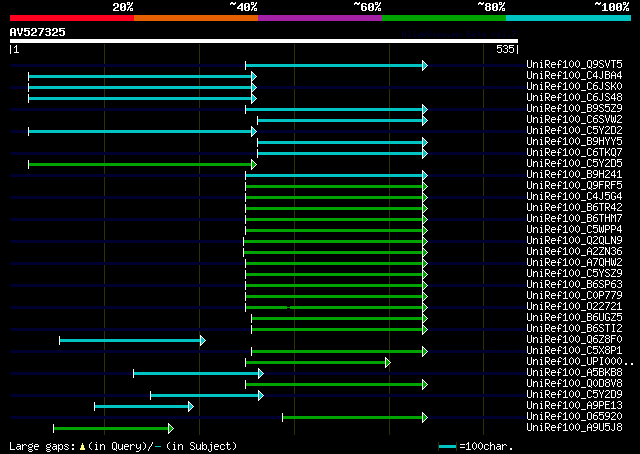Select the UniRef100_O22721 label

(574, 307)
